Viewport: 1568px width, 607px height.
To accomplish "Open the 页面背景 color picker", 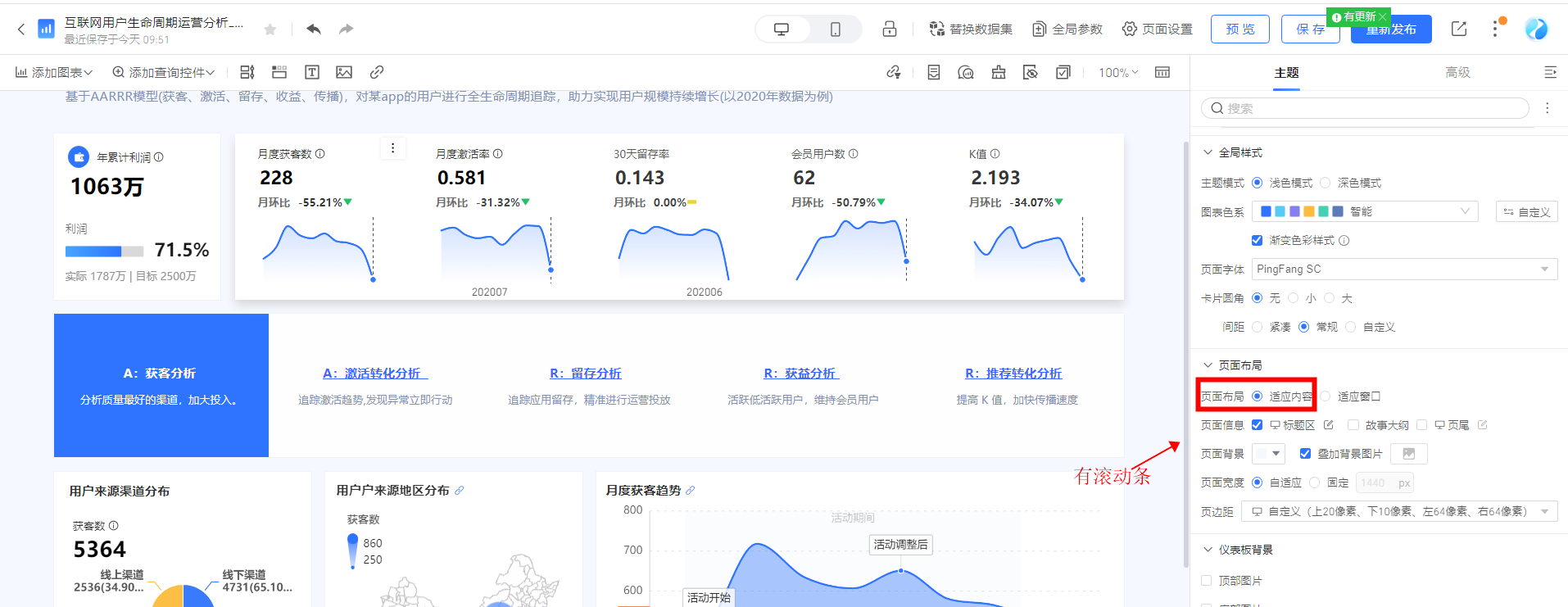I will [1268, 454].
